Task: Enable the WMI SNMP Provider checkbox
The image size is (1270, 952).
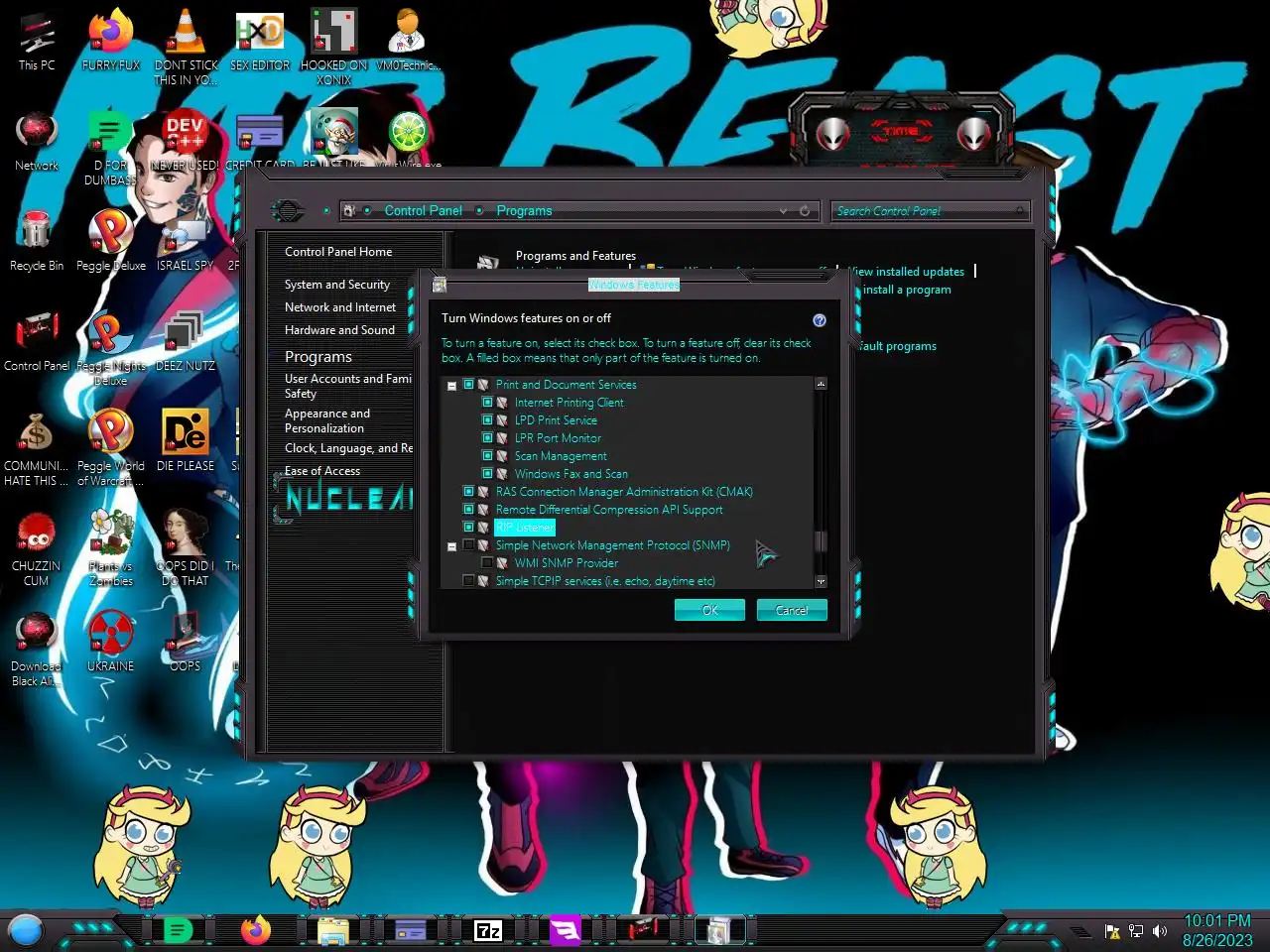Action: click(487, 562)
